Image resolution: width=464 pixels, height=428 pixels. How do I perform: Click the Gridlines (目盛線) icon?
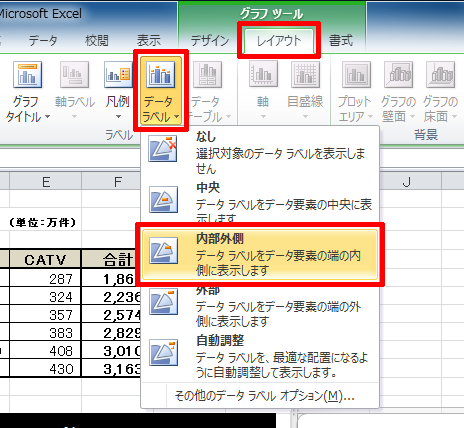click(x=305, y=74)
